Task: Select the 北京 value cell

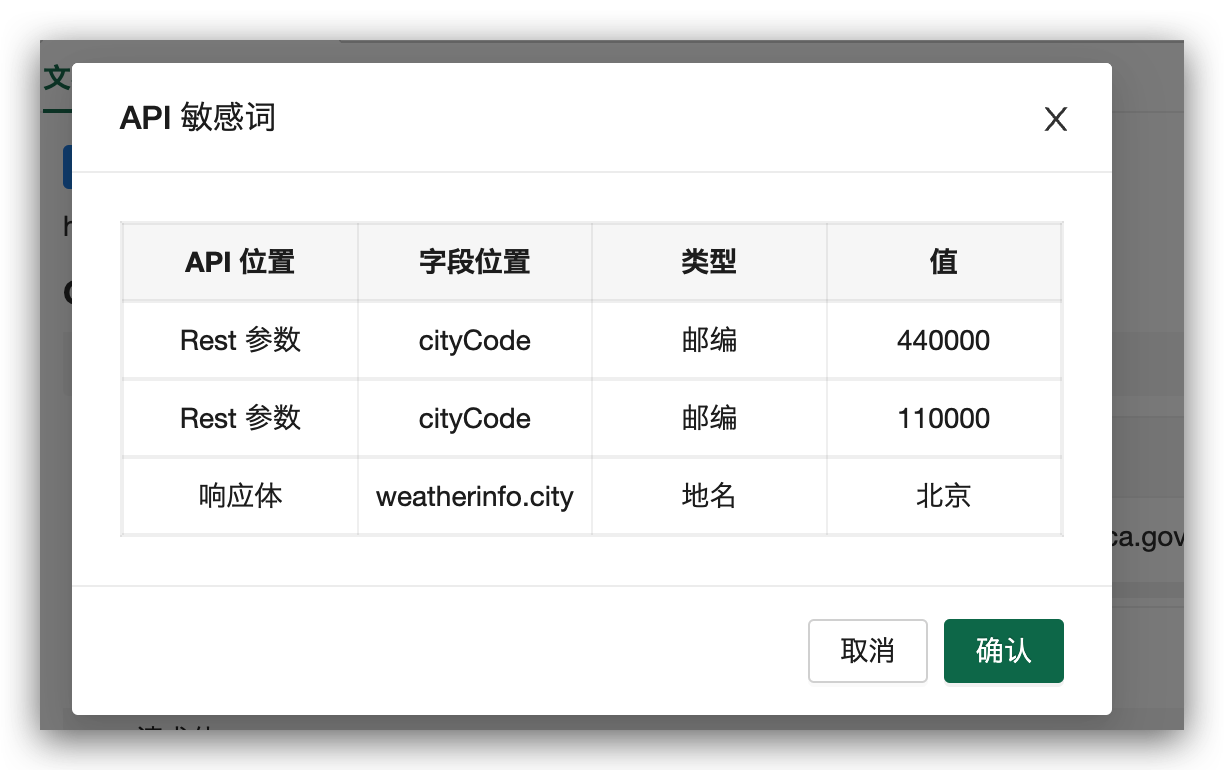Action: 944,496
